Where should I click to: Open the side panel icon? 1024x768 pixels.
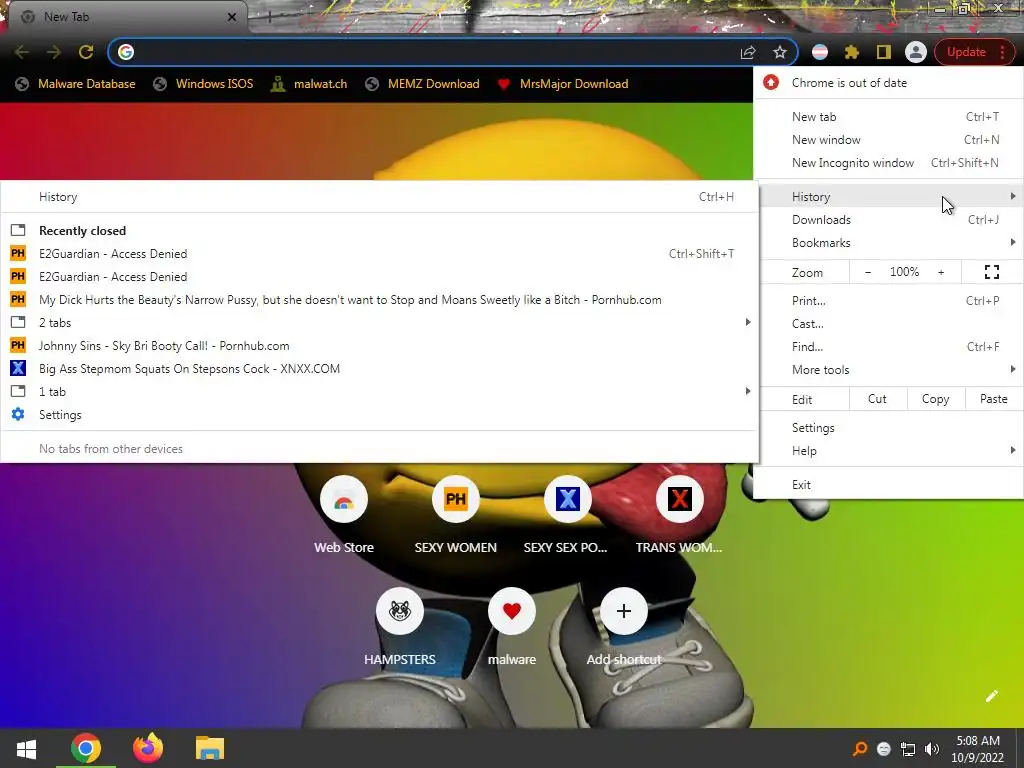pyautogui.click(x=884, y=52)
